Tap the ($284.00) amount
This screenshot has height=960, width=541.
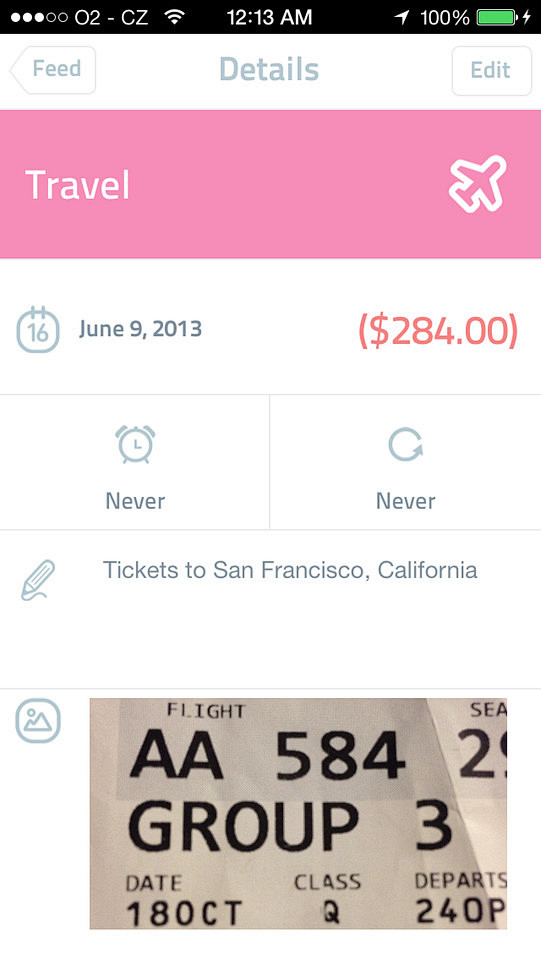(438, 331)
